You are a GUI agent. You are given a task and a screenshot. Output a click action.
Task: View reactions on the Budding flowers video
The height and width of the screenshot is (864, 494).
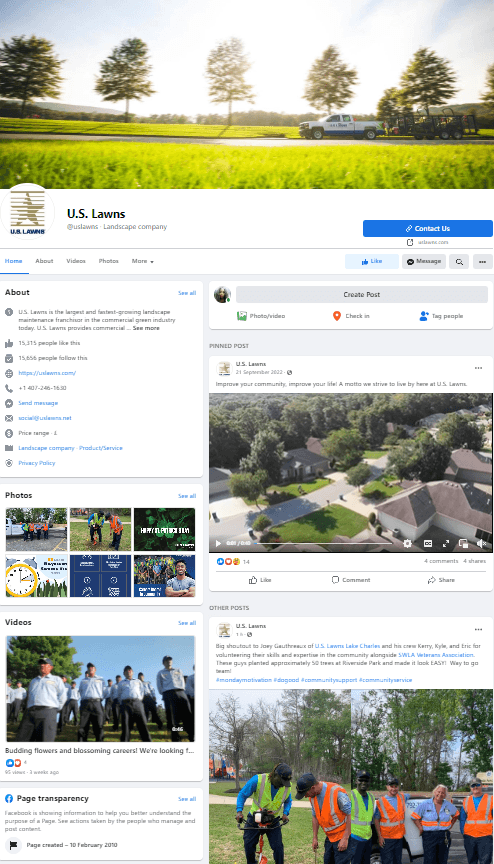[16, 763]
